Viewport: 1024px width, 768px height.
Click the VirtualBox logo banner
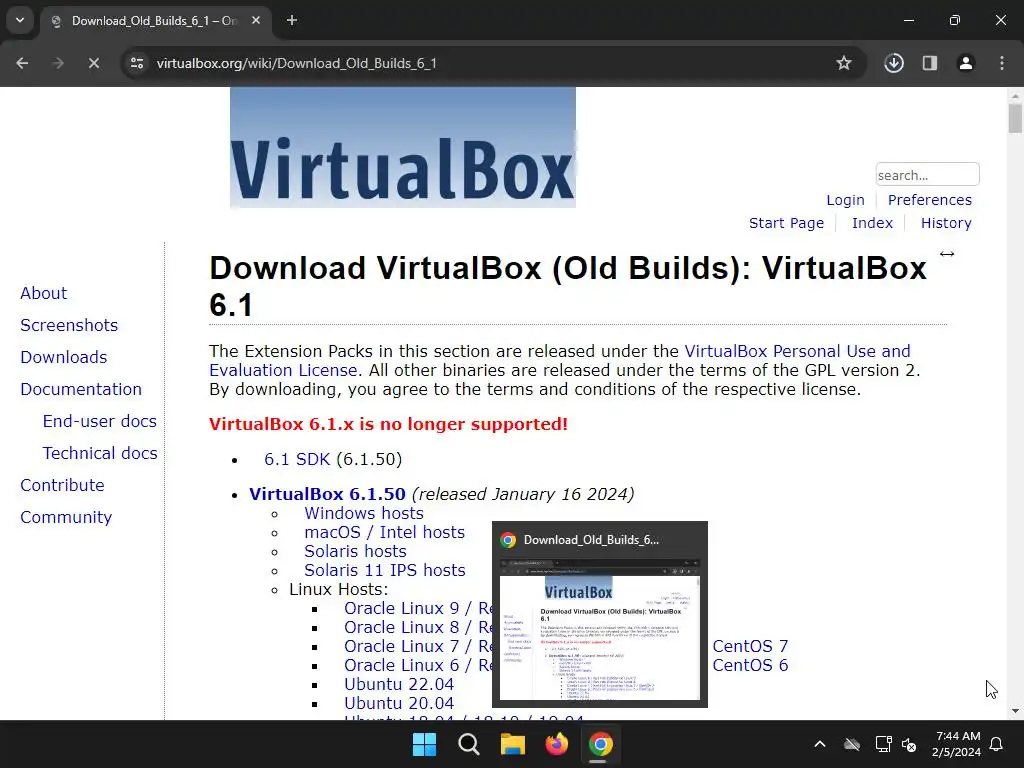(x=402, y=148)
